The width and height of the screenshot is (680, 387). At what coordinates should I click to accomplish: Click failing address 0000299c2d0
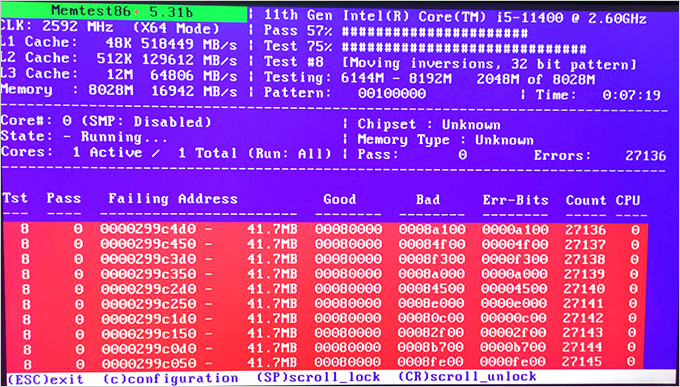click(x=148, y=289)
